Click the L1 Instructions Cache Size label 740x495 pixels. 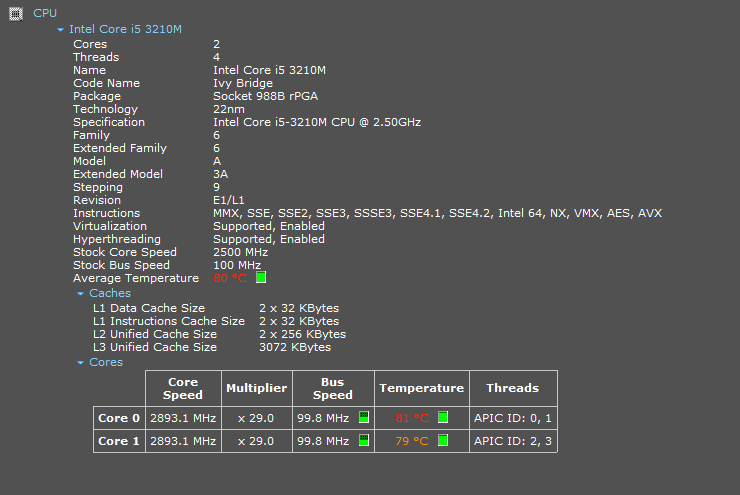(169, 321)
